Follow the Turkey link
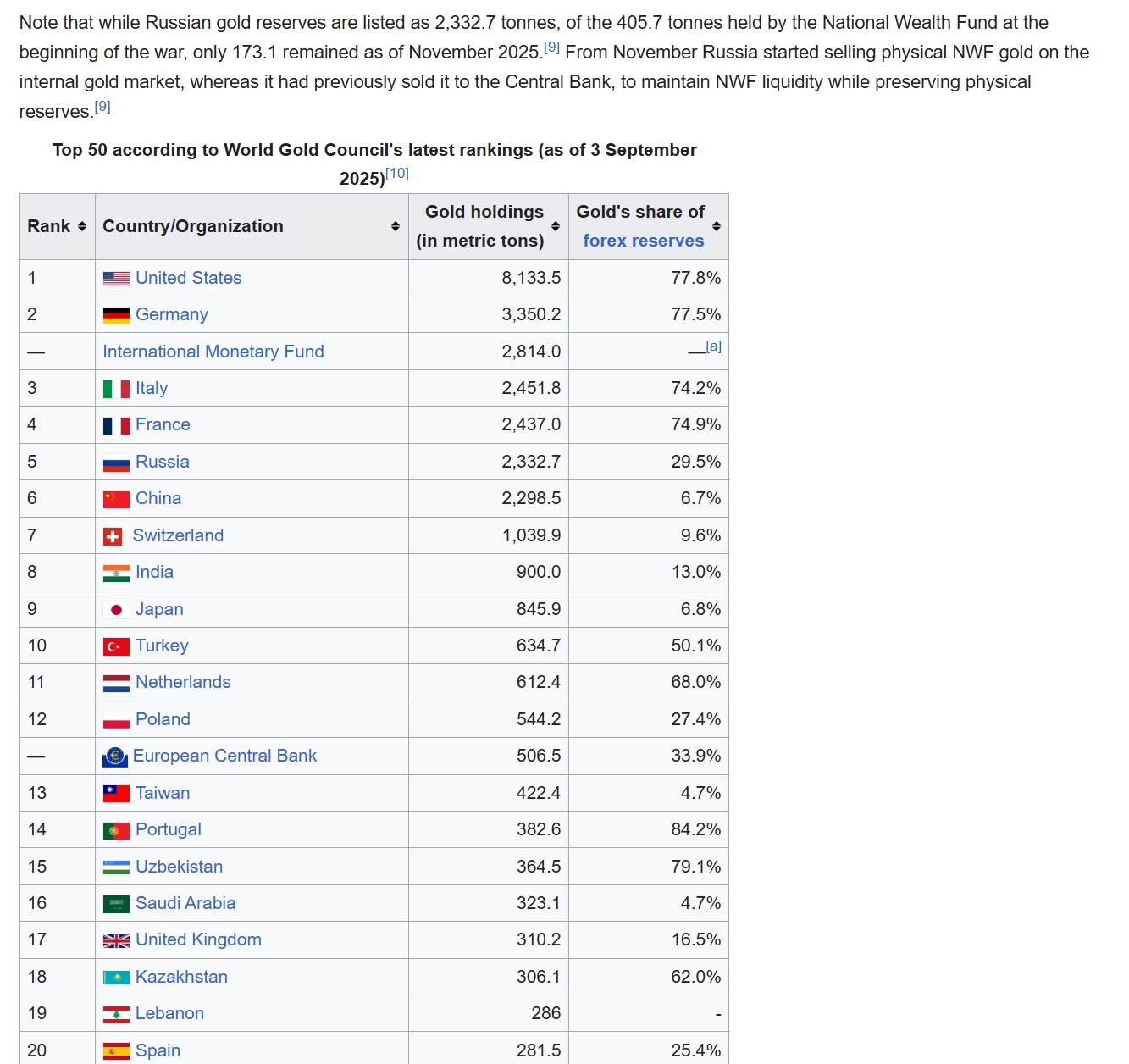This screenshot has width=1129, height=1064. coord(162,646)
